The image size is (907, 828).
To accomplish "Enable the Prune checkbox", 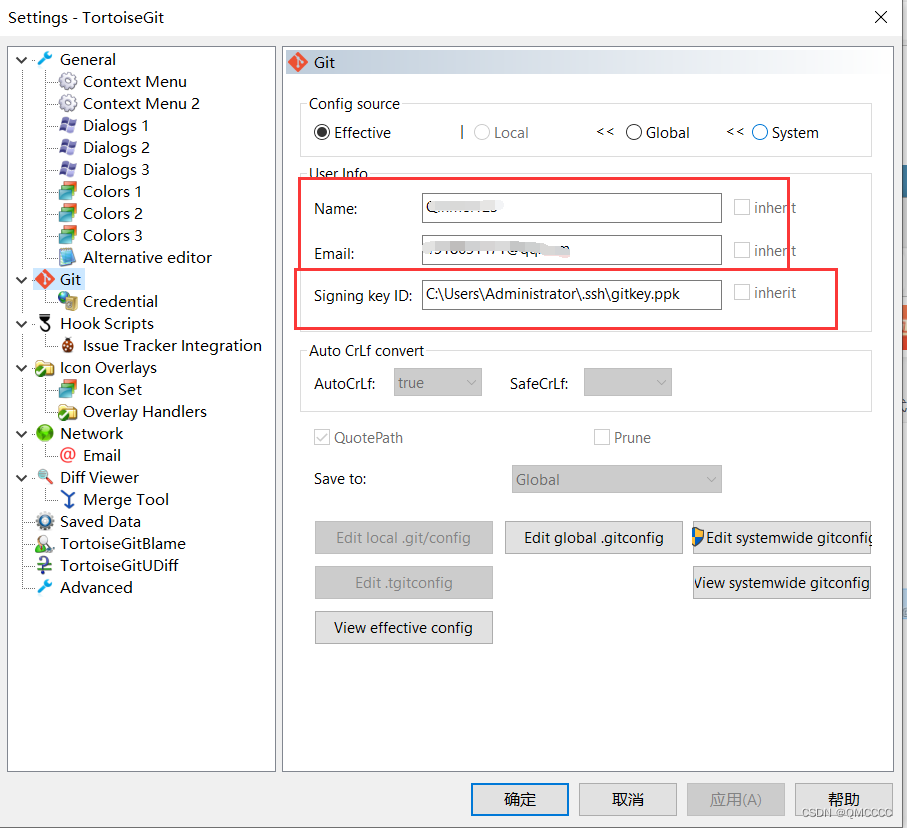I will pos(602,437).
